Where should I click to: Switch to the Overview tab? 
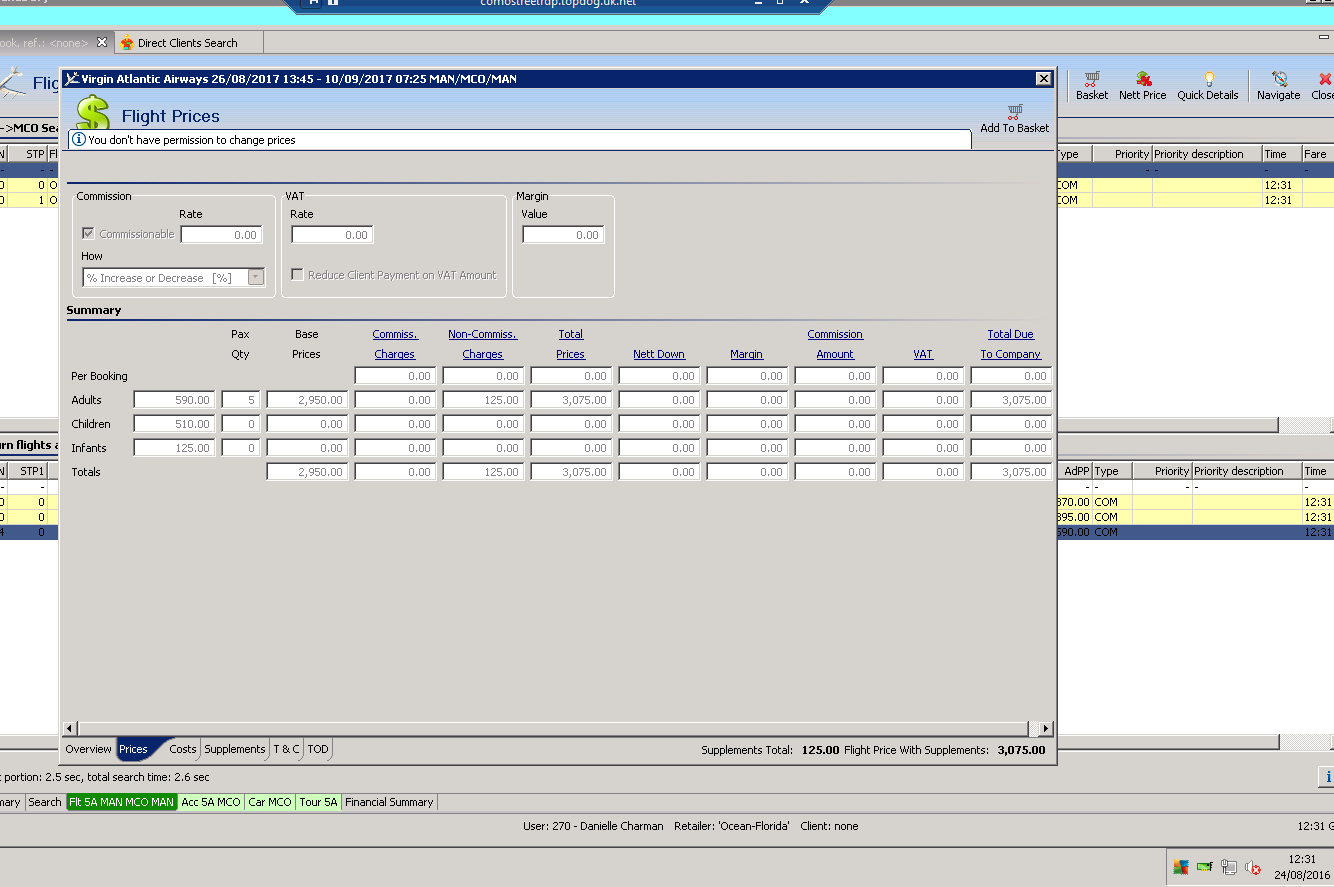pyautogui.click(x=88, y=749)
